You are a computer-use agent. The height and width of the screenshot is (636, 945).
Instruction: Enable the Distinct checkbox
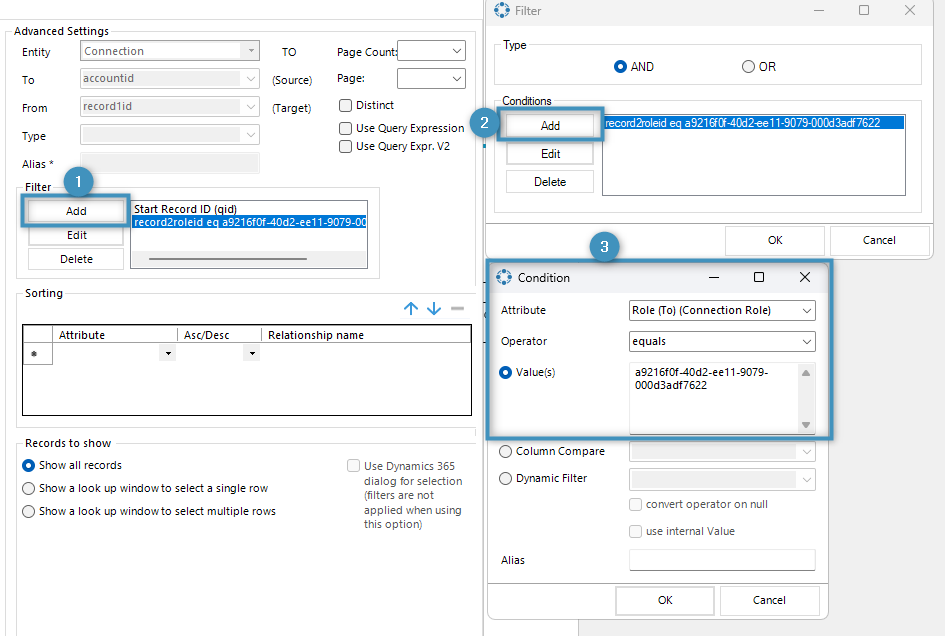346,105
